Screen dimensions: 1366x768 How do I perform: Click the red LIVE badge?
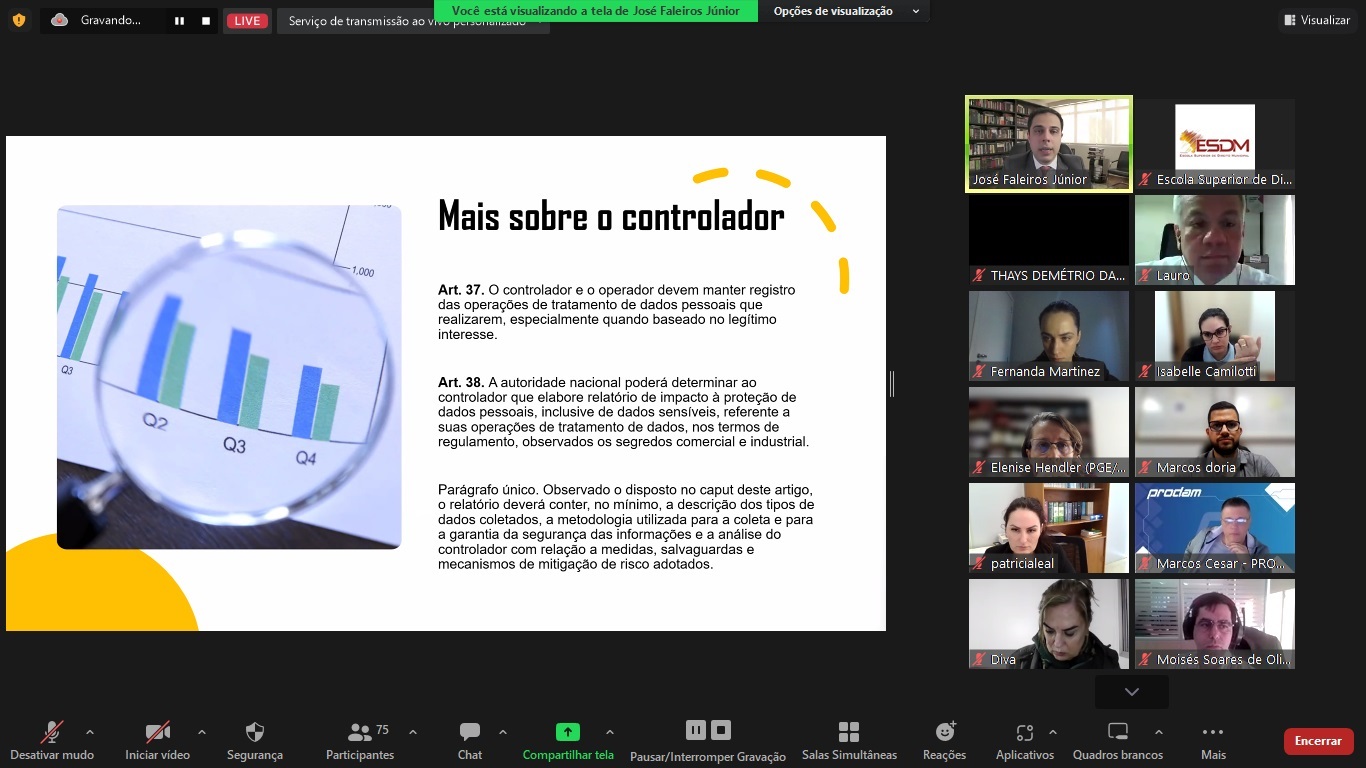(x=247, y=20)
